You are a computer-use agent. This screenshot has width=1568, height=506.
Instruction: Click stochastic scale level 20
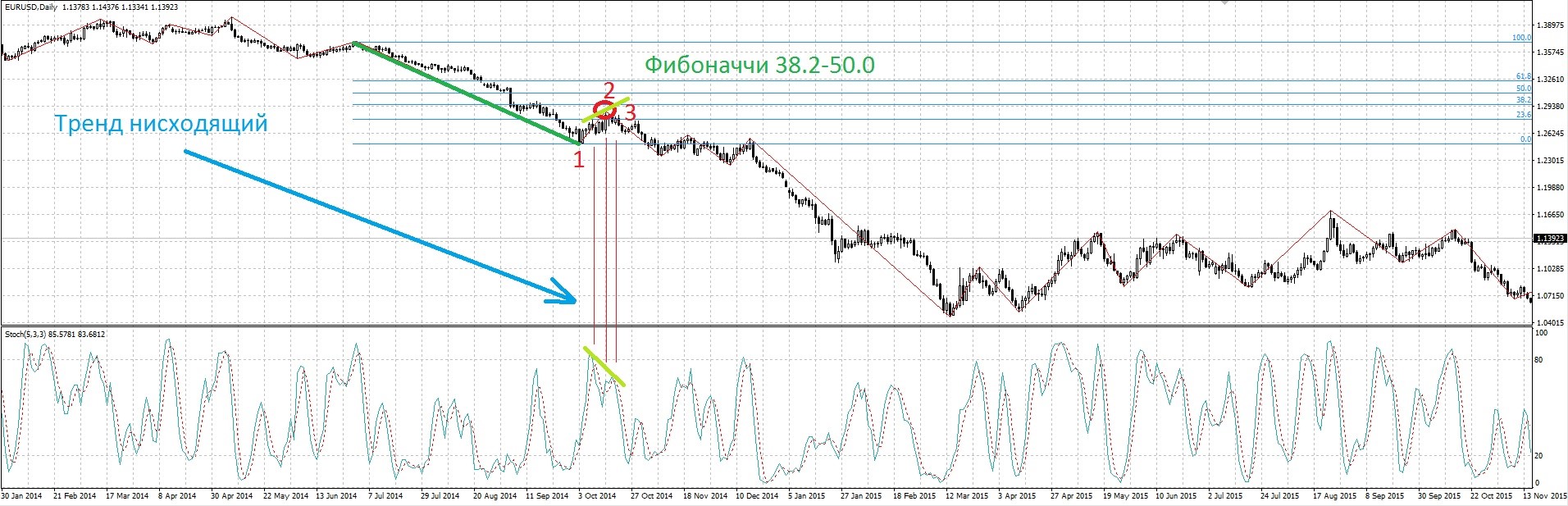1539,456
